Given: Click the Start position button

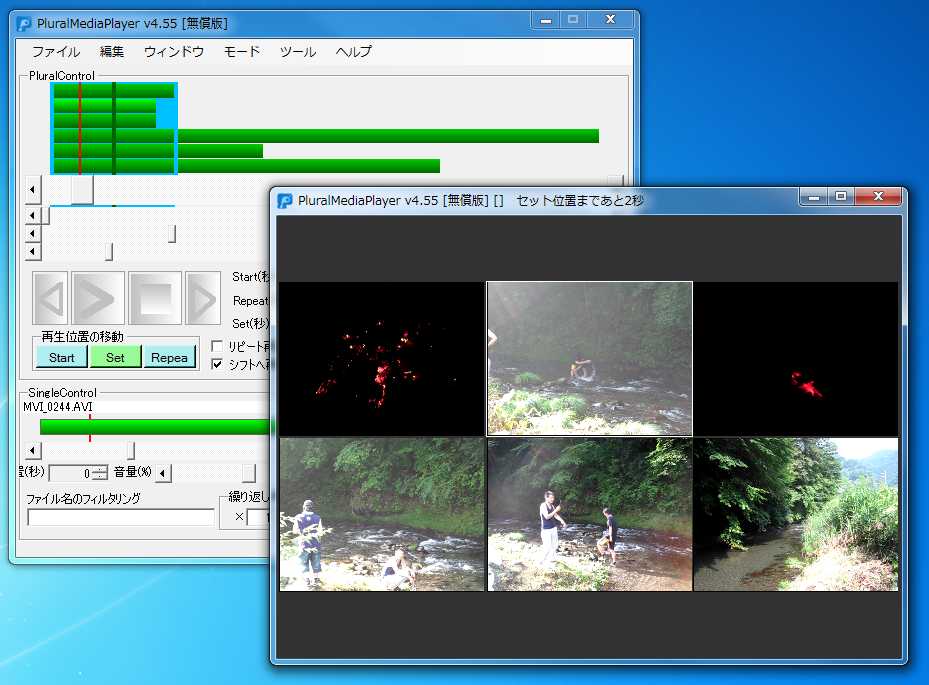Looking at the screenshot, I should pos(60,357).
